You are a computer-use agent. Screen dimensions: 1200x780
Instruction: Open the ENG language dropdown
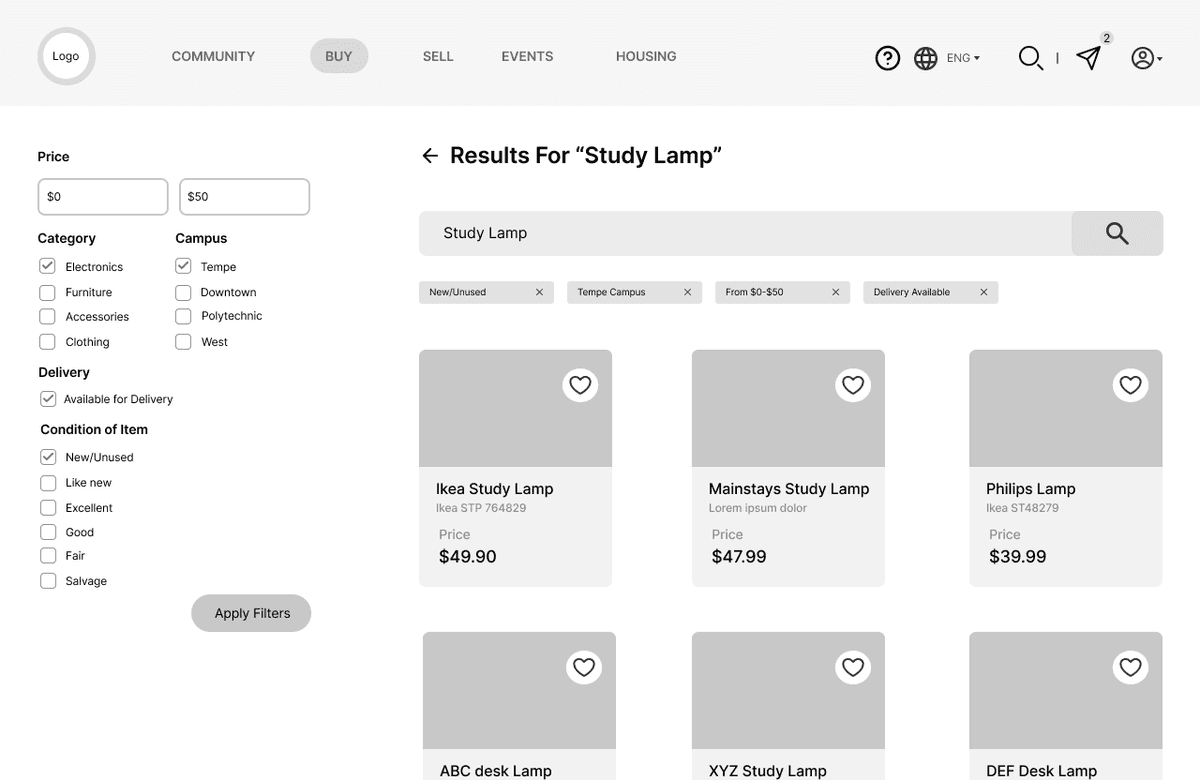click(x=963, y=58)
